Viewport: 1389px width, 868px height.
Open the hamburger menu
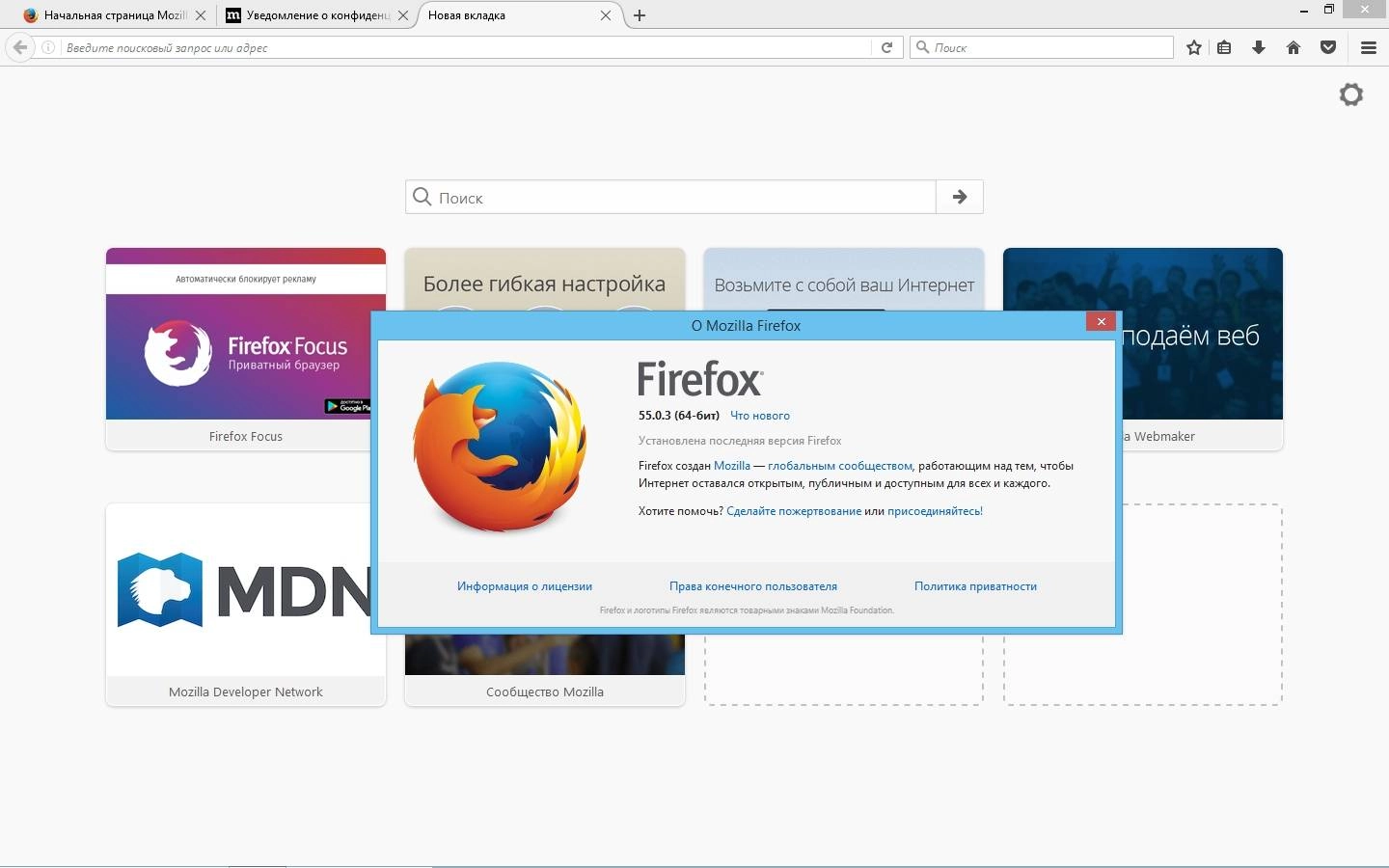pyautogui.click(x=1368, y=47)
